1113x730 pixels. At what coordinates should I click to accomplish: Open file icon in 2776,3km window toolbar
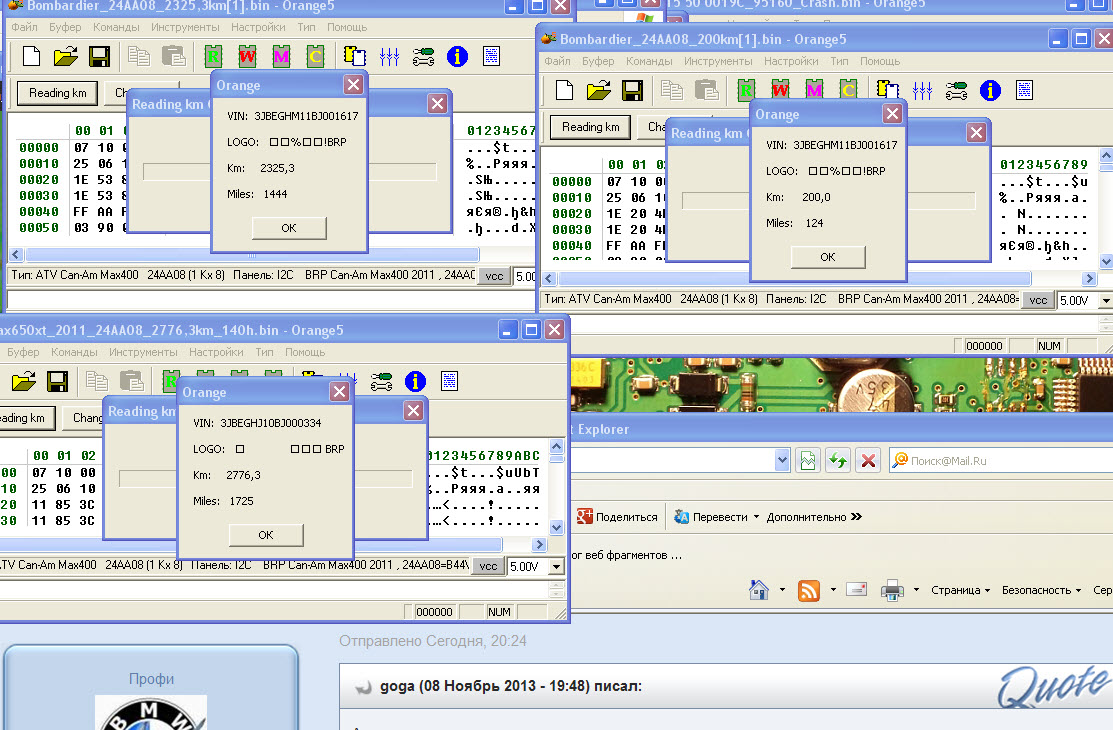tap(23, 381)
